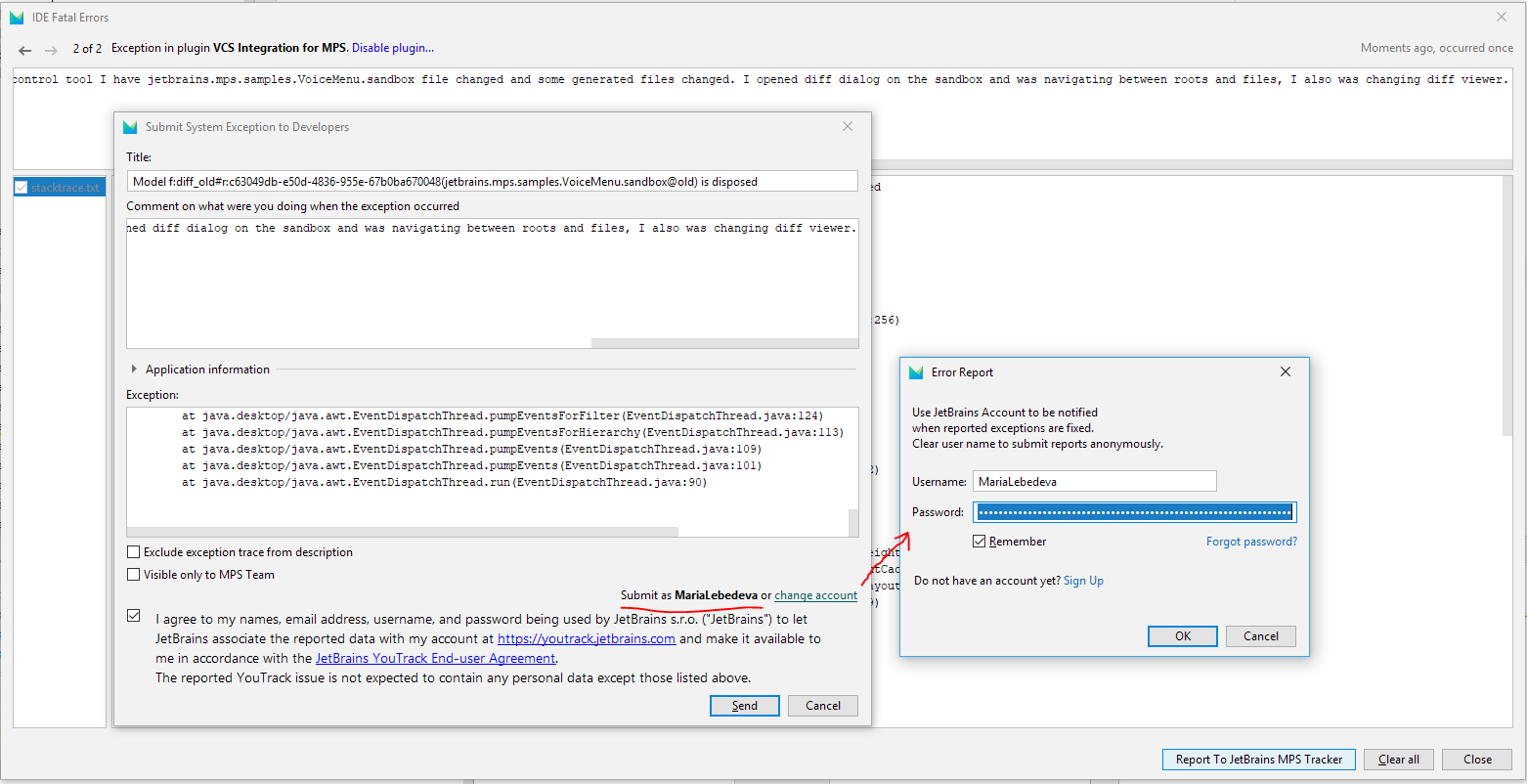This screenshot has height=784, width=1527.
Task: Click the Title input field
Action: pyautogui.click(x=493, y=181)
